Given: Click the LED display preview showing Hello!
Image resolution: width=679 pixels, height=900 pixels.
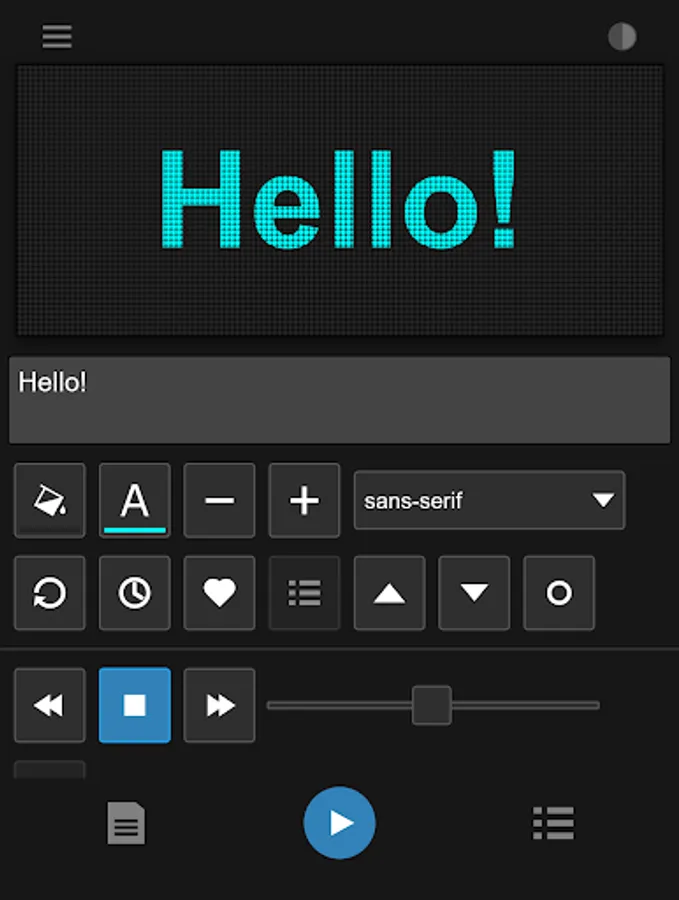Looking at the screenshot, I should [x=339, y=200].
